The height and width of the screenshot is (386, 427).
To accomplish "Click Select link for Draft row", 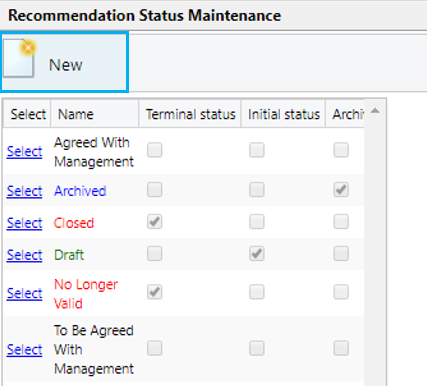I will pyautogui.click(x=25, y=255).
